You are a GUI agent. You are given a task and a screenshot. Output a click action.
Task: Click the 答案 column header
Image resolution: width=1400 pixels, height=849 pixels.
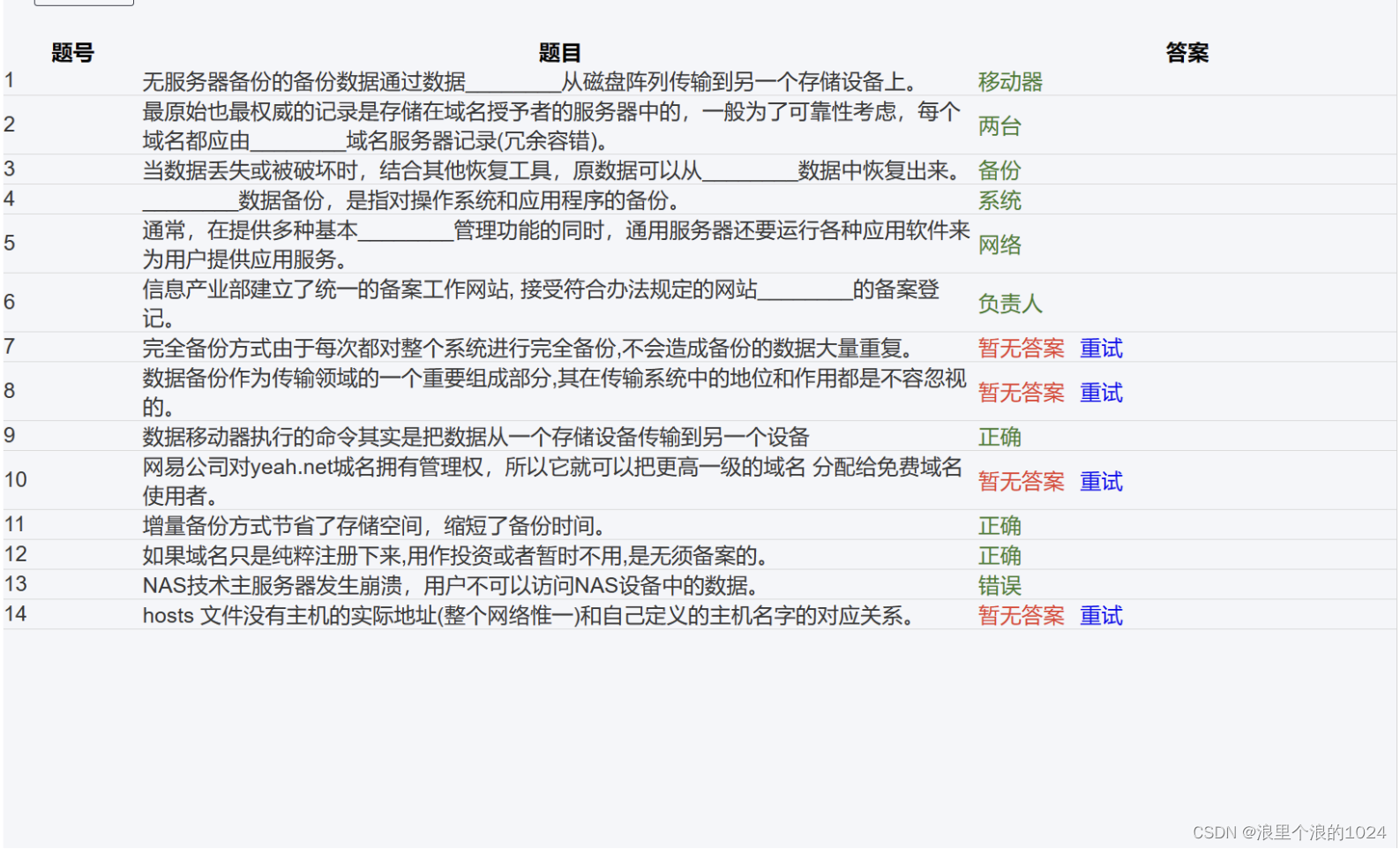point(1187,53)
